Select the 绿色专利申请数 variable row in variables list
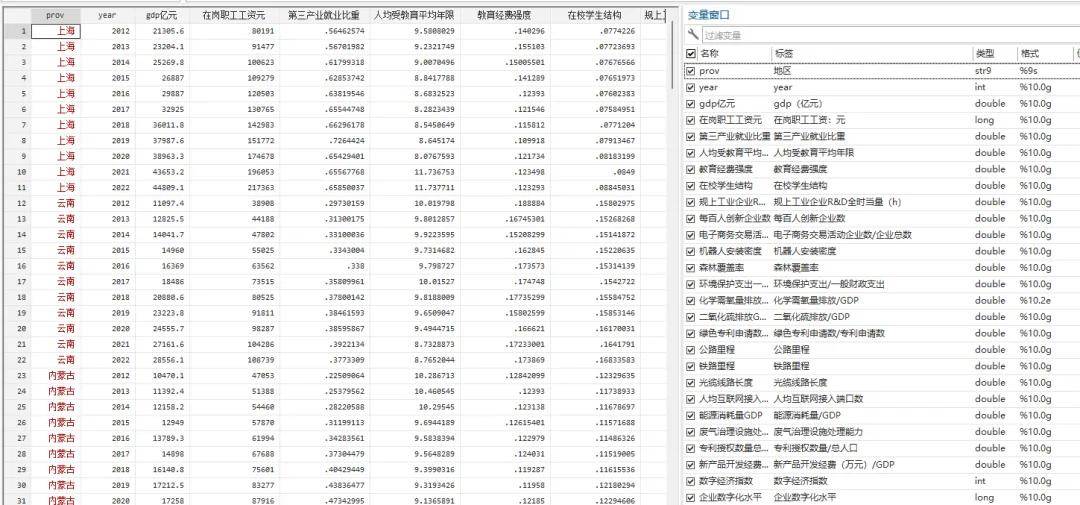Image resolution: width=1080 pixels, height=505 pixels. (882, 333)
